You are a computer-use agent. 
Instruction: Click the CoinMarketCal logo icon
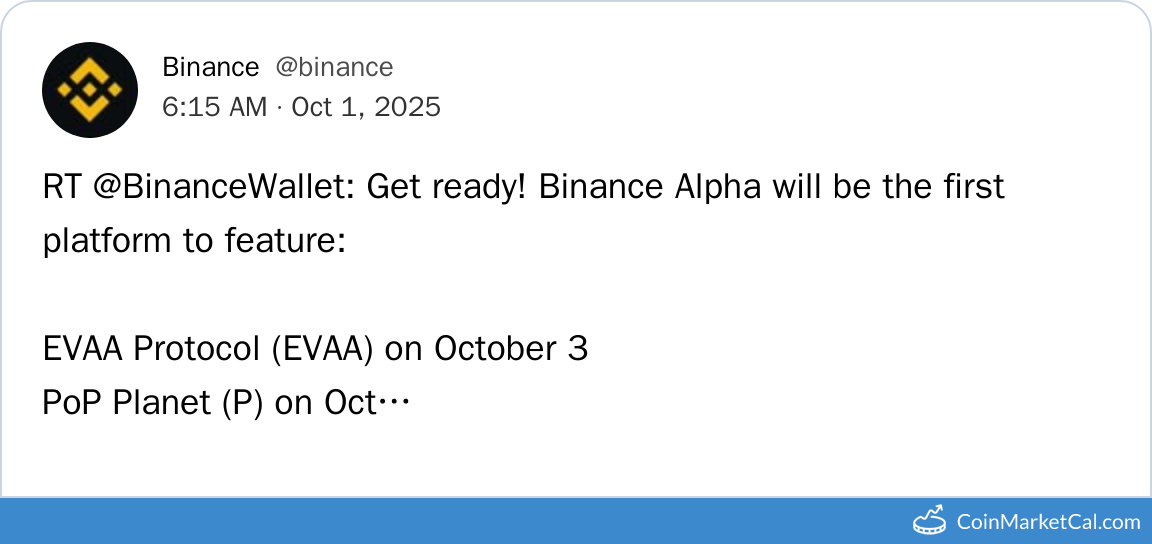930,520
